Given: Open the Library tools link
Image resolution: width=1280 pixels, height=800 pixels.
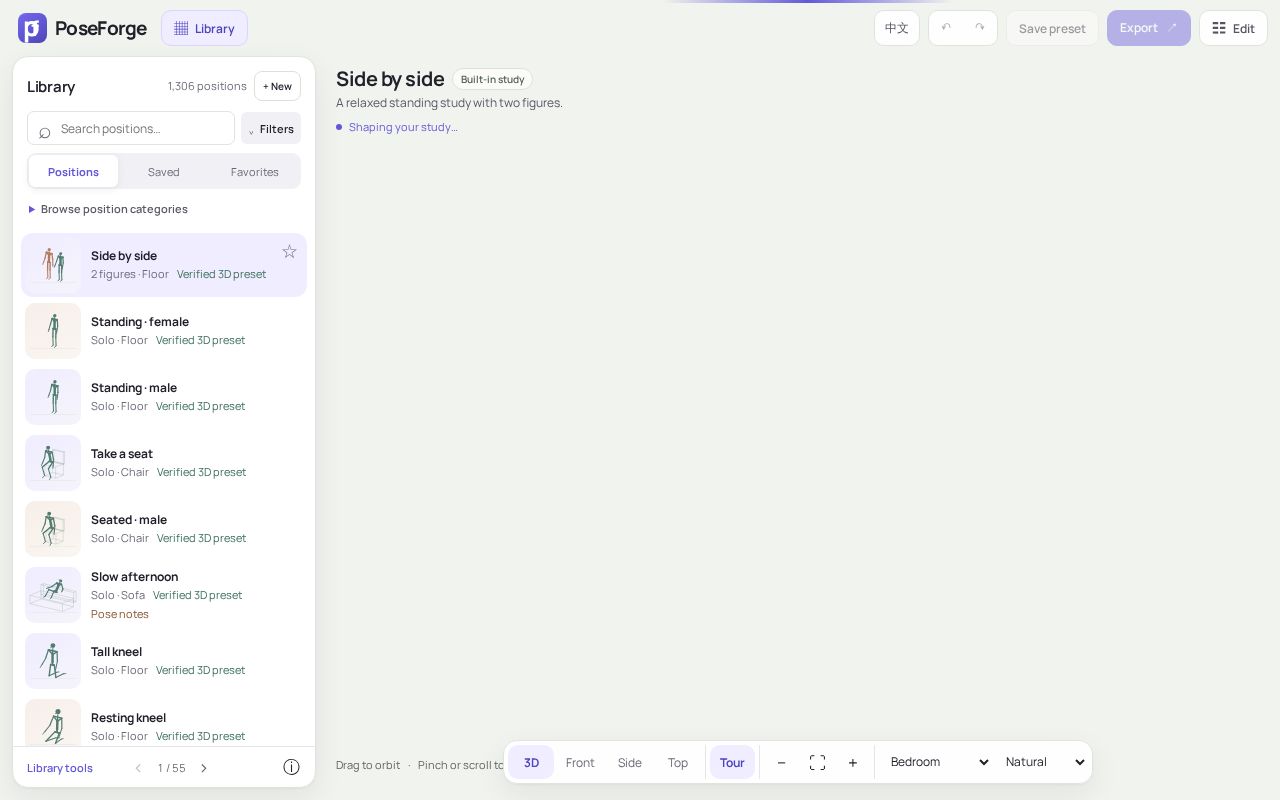Looking at the screenshot, I should (x=60, y=768).
